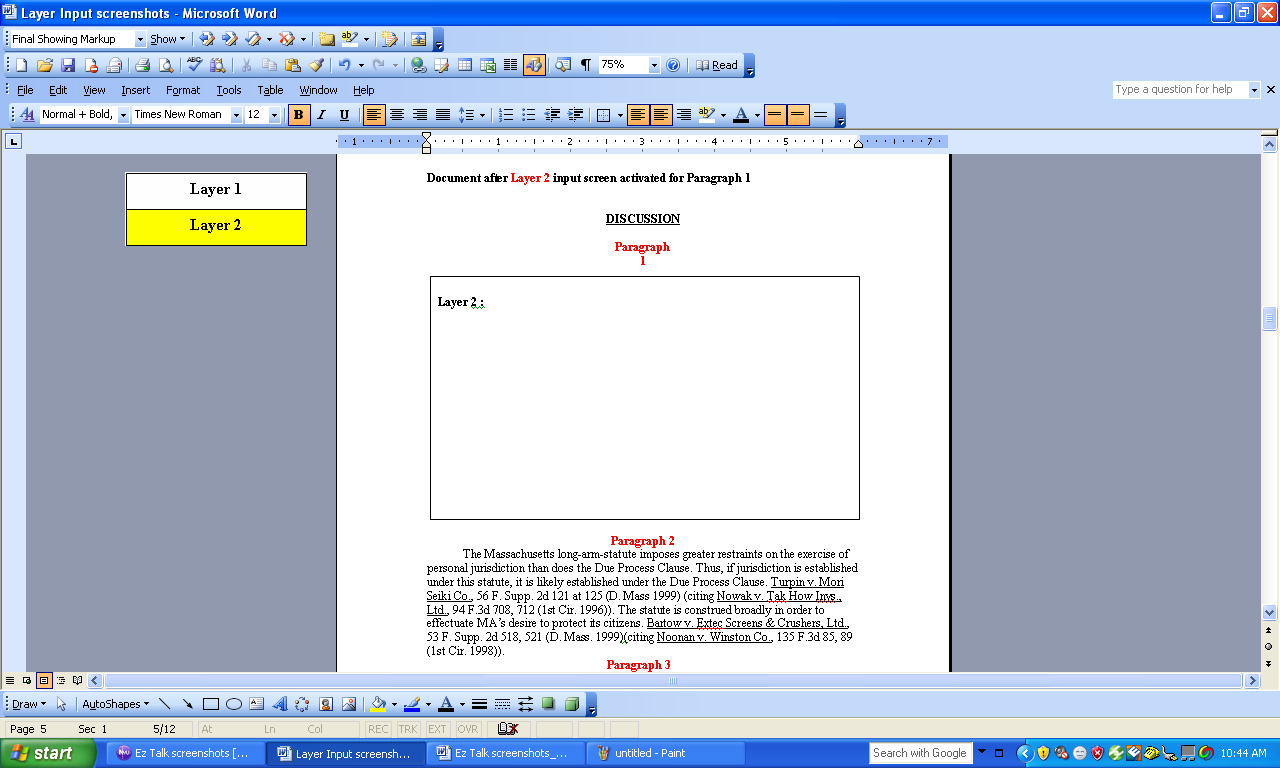Click the Read button

(x=717, y=65)
